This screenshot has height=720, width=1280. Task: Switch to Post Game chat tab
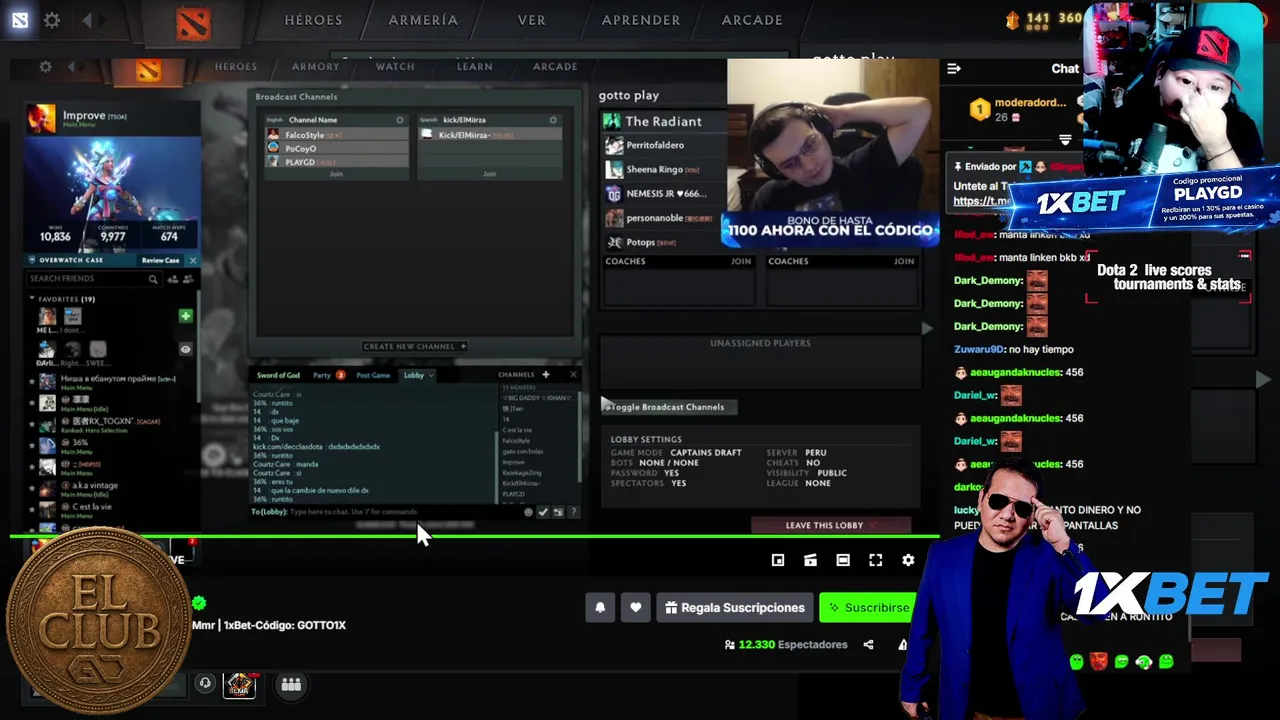coord(373,375)
